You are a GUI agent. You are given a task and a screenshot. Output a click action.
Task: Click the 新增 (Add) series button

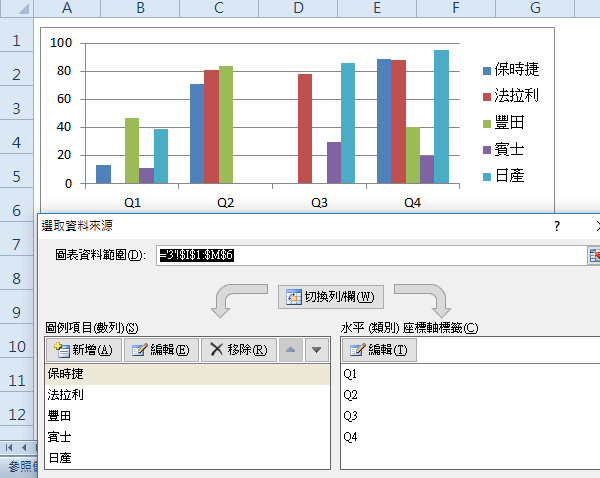click(84, 350)
